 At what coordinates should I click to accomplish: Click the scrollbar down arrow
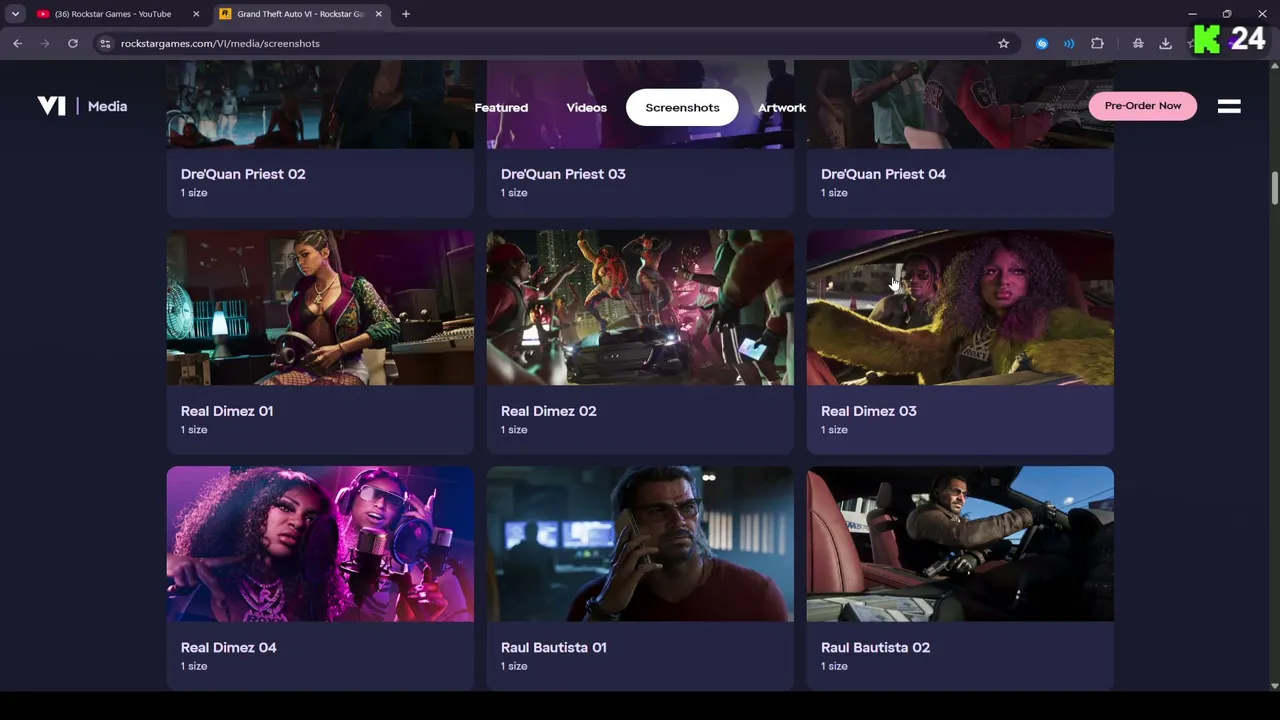tap(1274, 685)
